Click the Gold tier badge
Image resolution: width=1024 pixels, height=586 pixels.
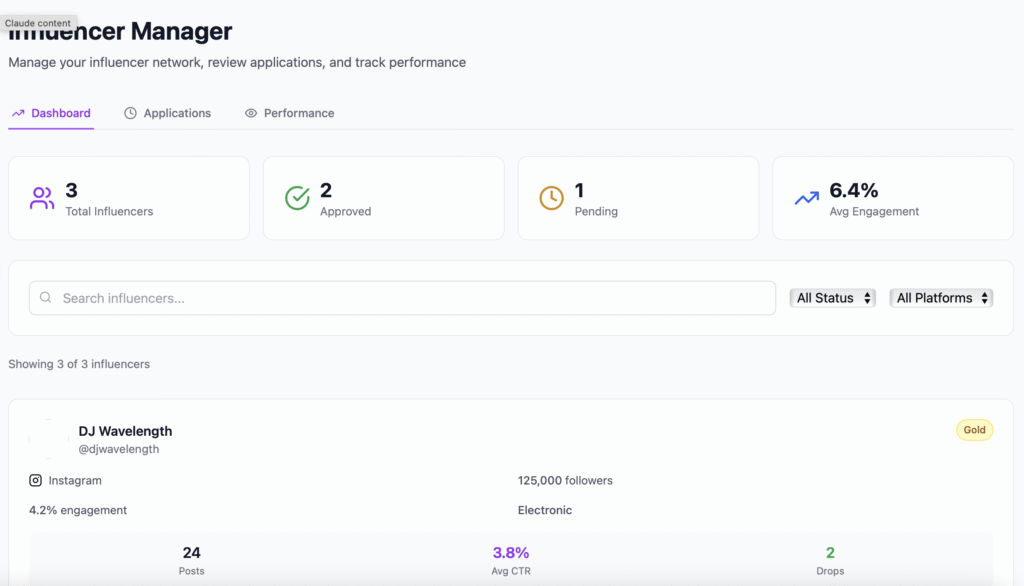tap(974, 430)
